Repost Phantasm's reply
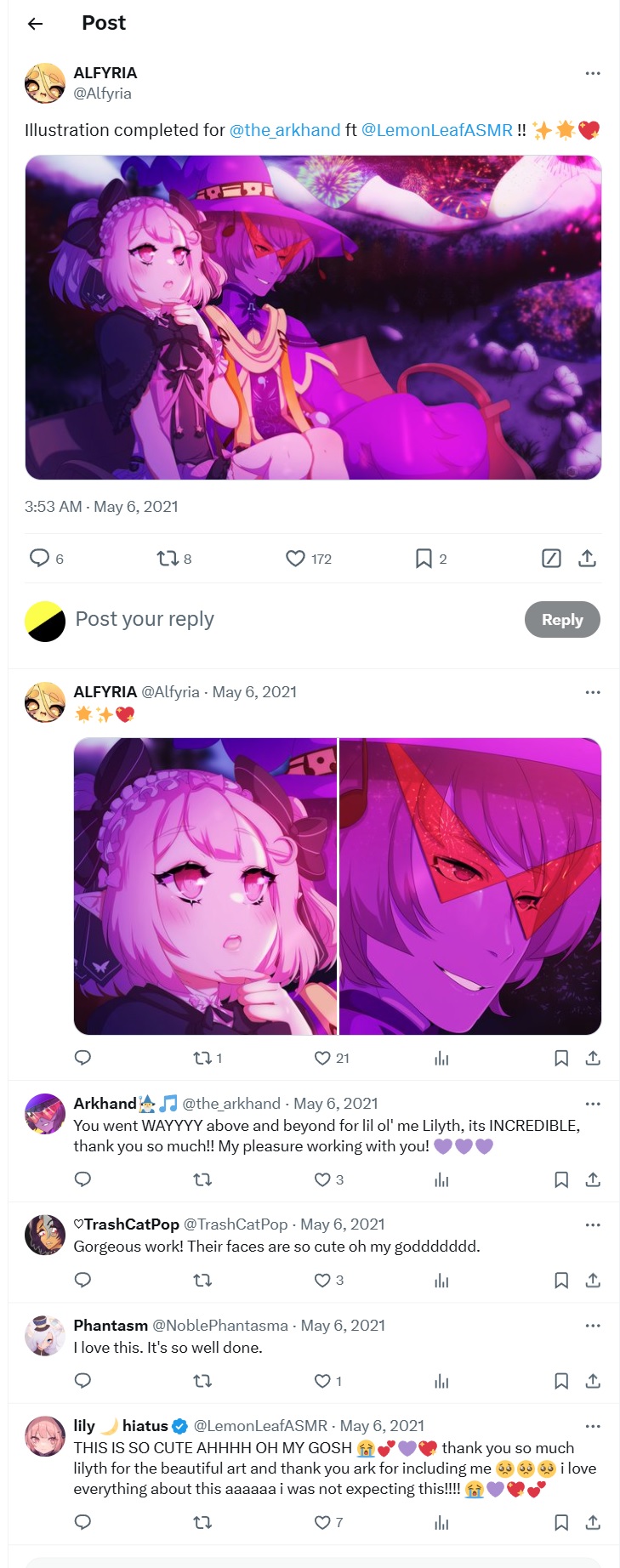 [x=202, y=1381]
